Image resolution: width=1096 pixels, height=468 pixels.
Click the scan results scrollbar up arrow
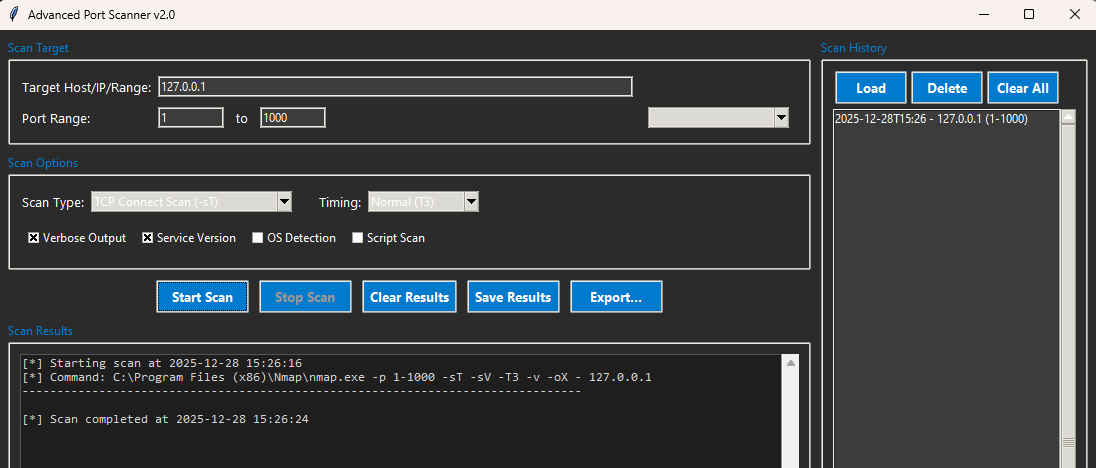click(x=791, y=364)
